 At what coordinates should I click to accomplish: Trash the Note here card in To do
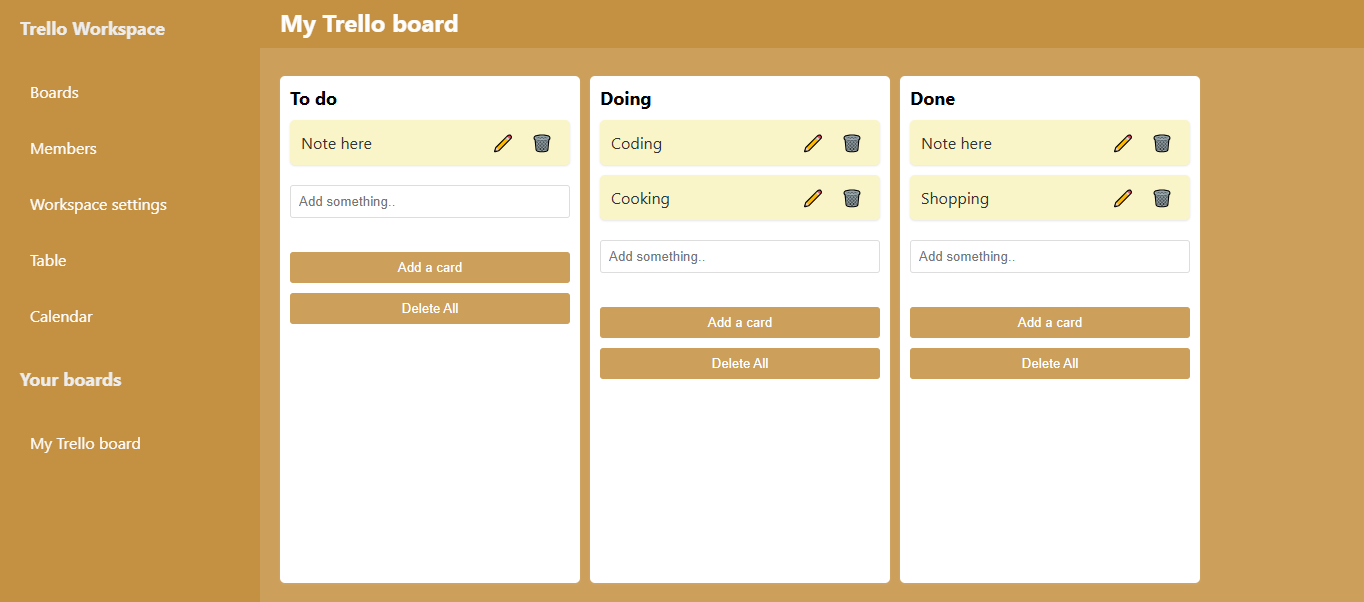tap(542, 143)
